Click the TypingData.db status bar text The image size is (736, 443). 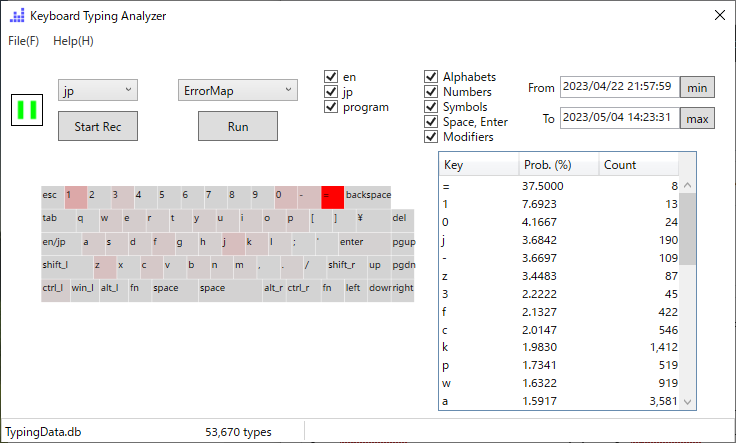(x=43, y=432)
